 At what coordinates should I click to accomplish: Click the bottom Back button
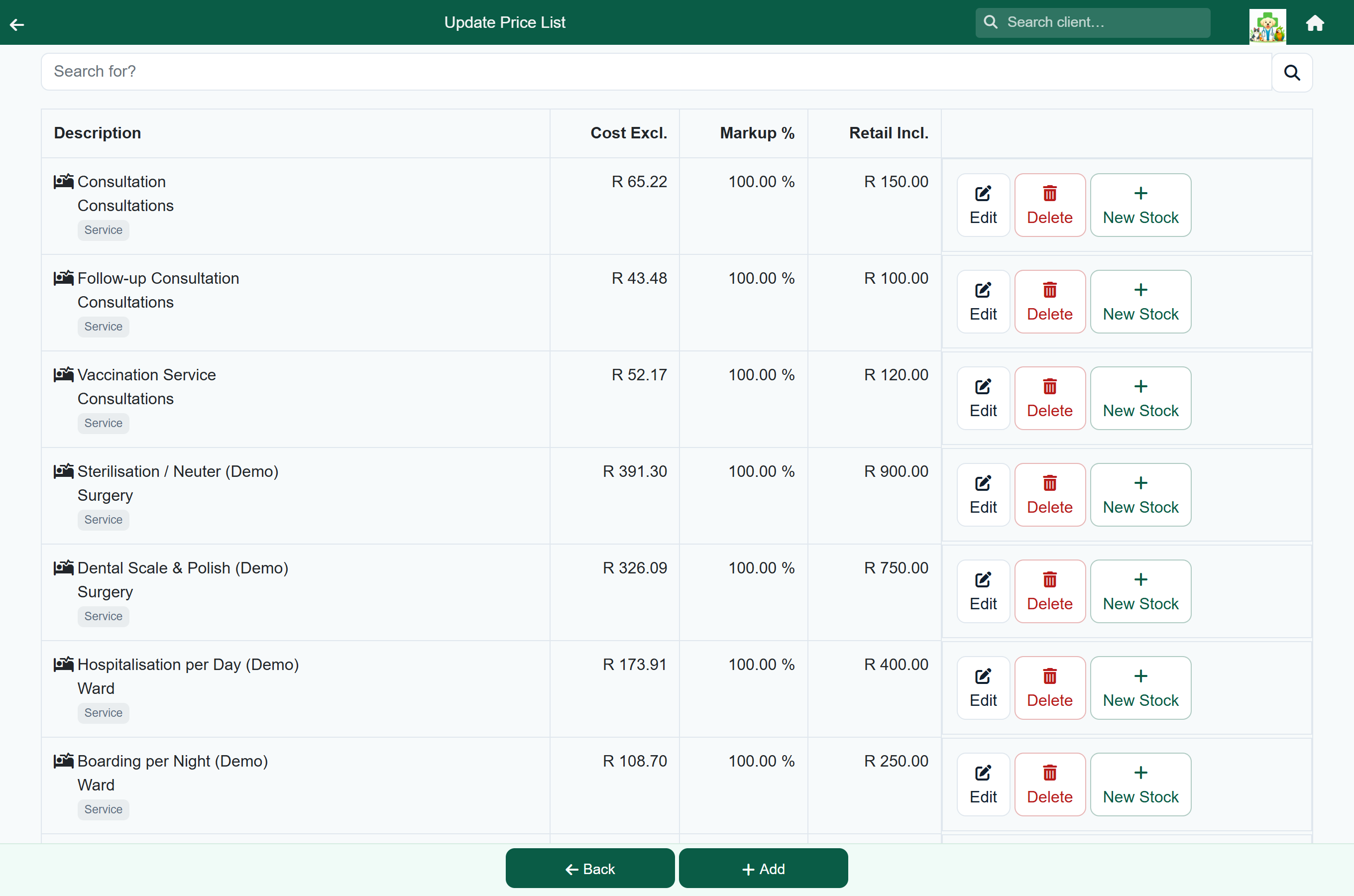click(x=590, y=869)
